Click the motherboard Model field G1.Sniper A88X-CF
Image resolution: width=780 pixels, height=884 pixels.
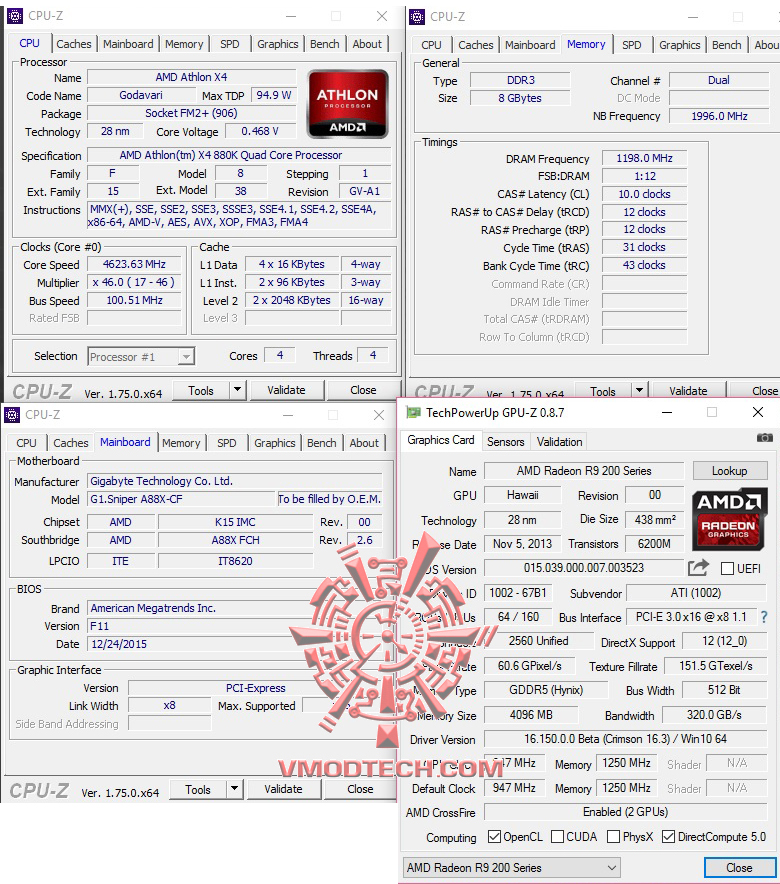(x=181, y=499)
